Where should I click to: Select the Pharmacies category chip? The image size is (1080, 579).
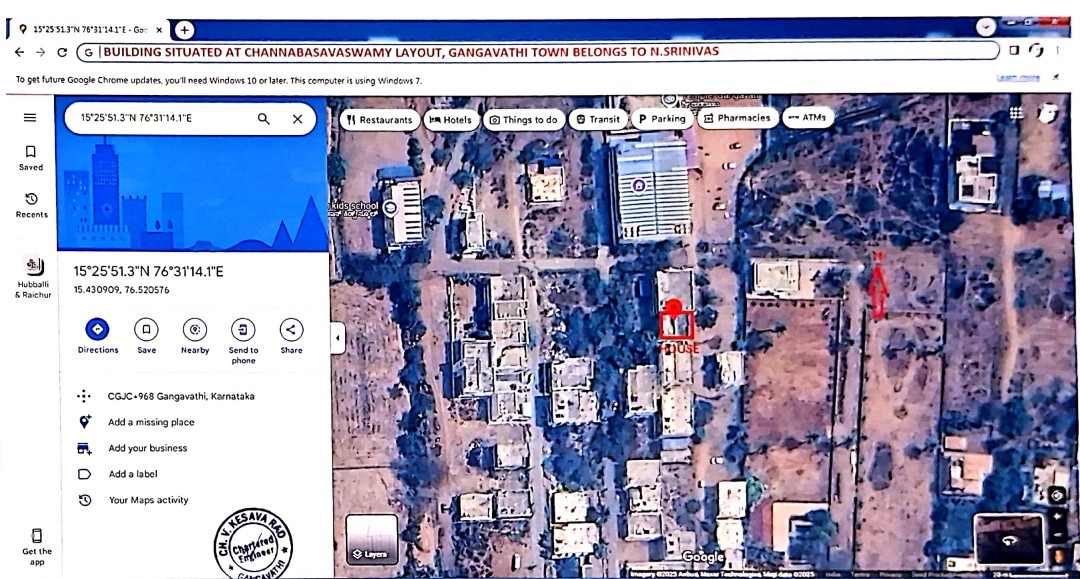click(x=737, y=118)
